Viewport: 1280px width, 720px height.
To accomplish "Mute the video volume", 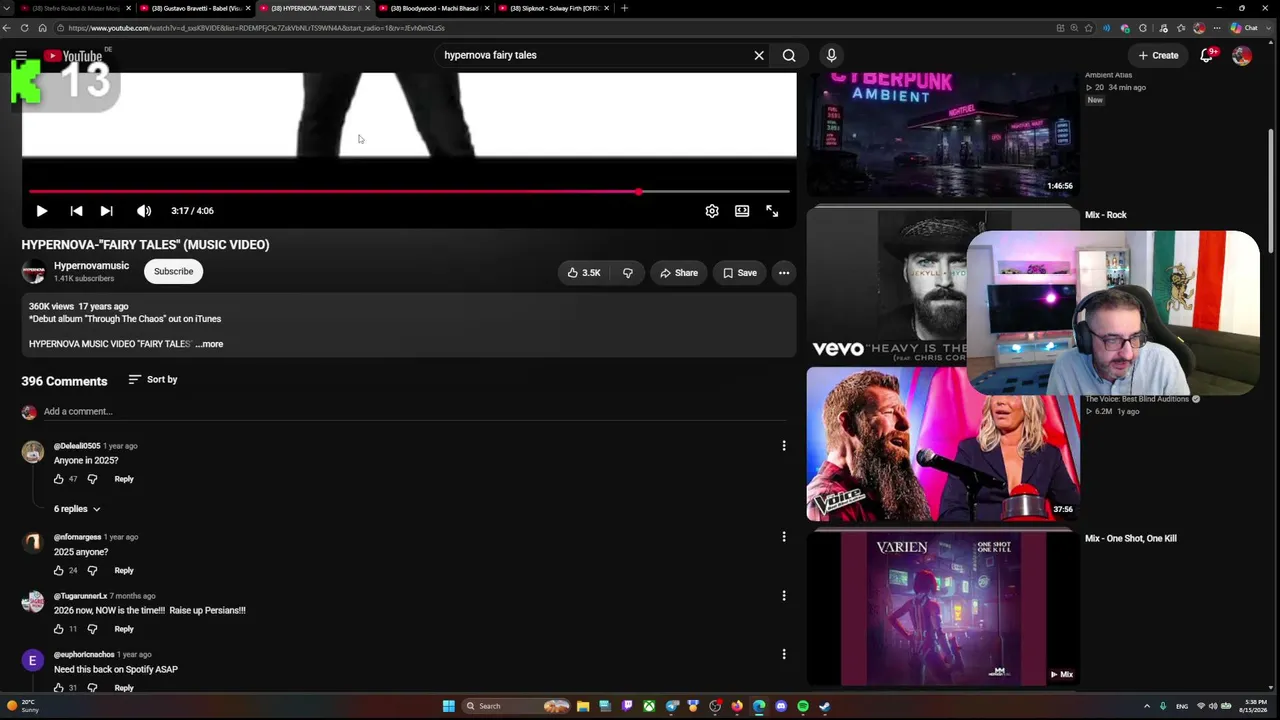I will point(144,211).
